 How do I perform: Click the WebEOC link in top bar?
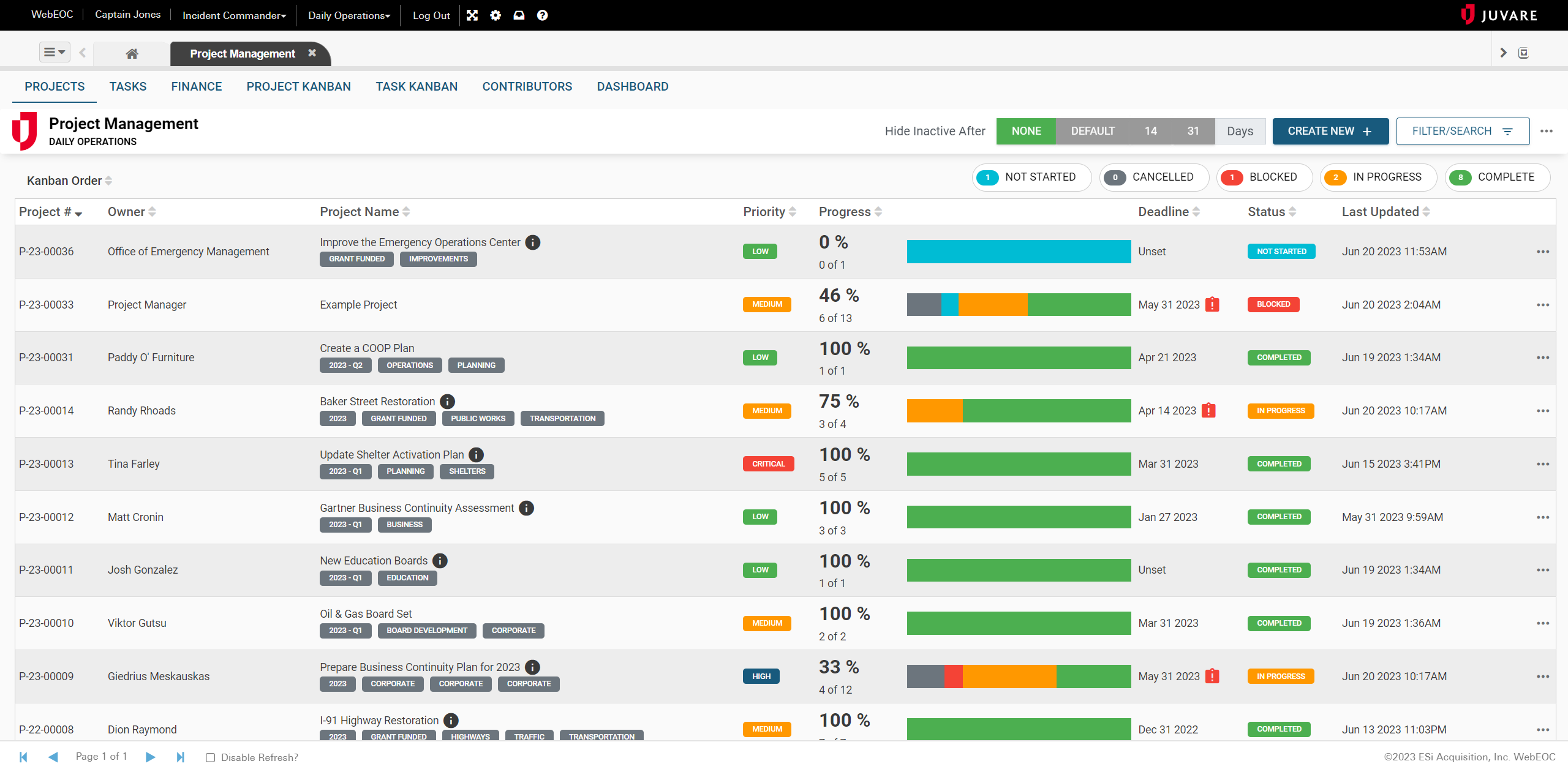point(52,14)
